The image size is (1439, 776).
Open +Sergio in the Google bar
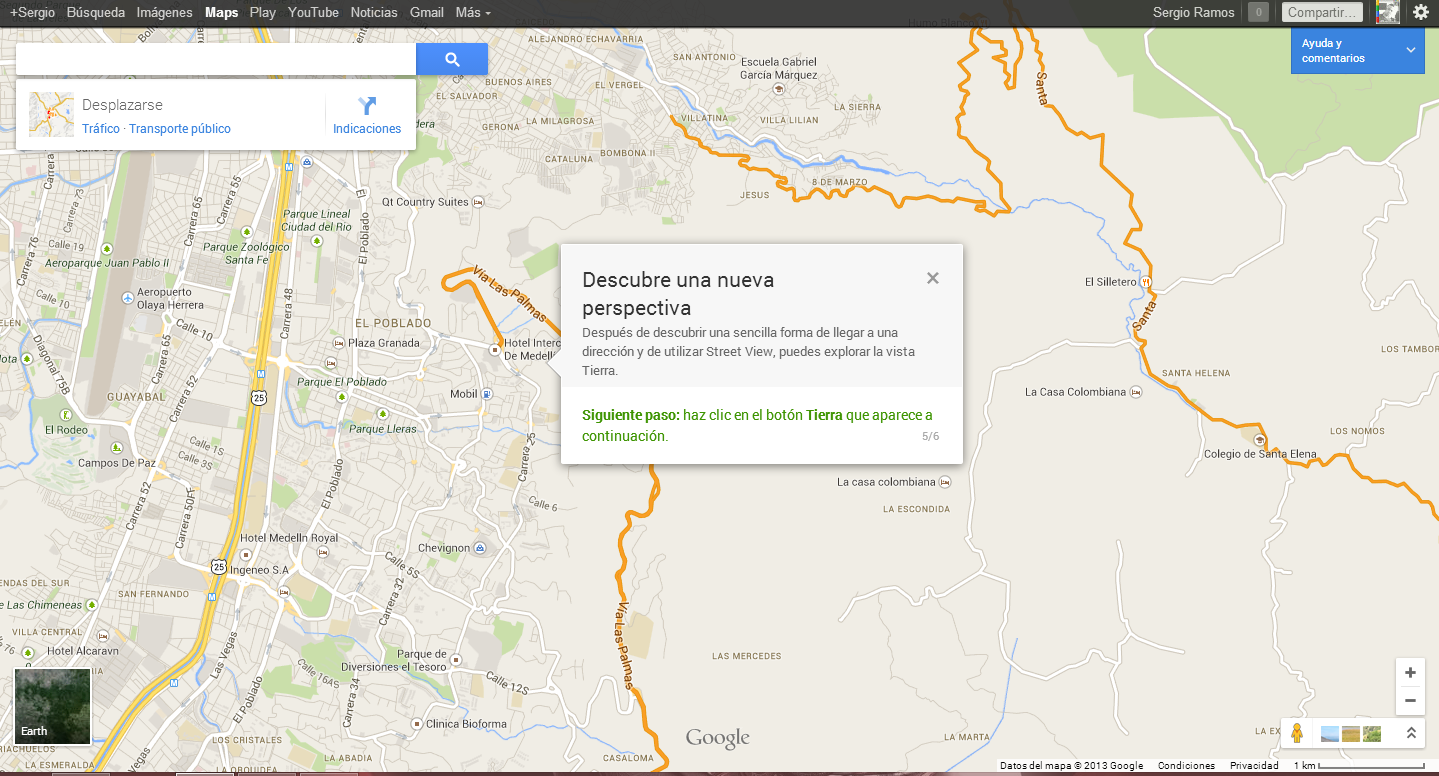coord(32,13)
